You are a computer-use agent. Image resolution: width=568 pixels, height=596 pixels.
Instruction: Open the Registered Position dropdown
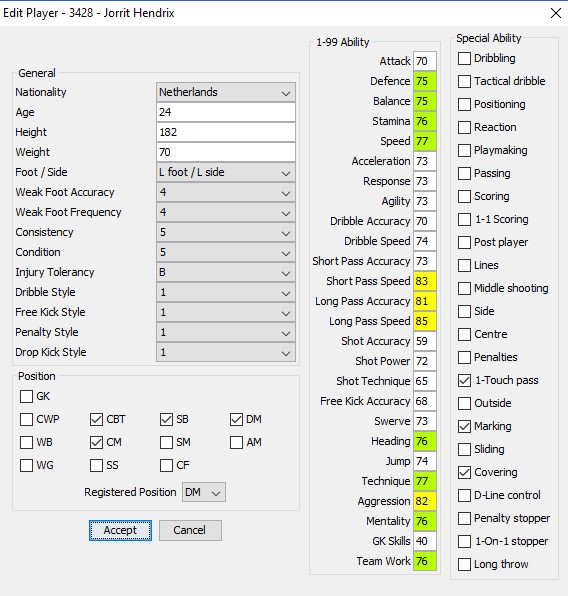click(x=204, y=492)
